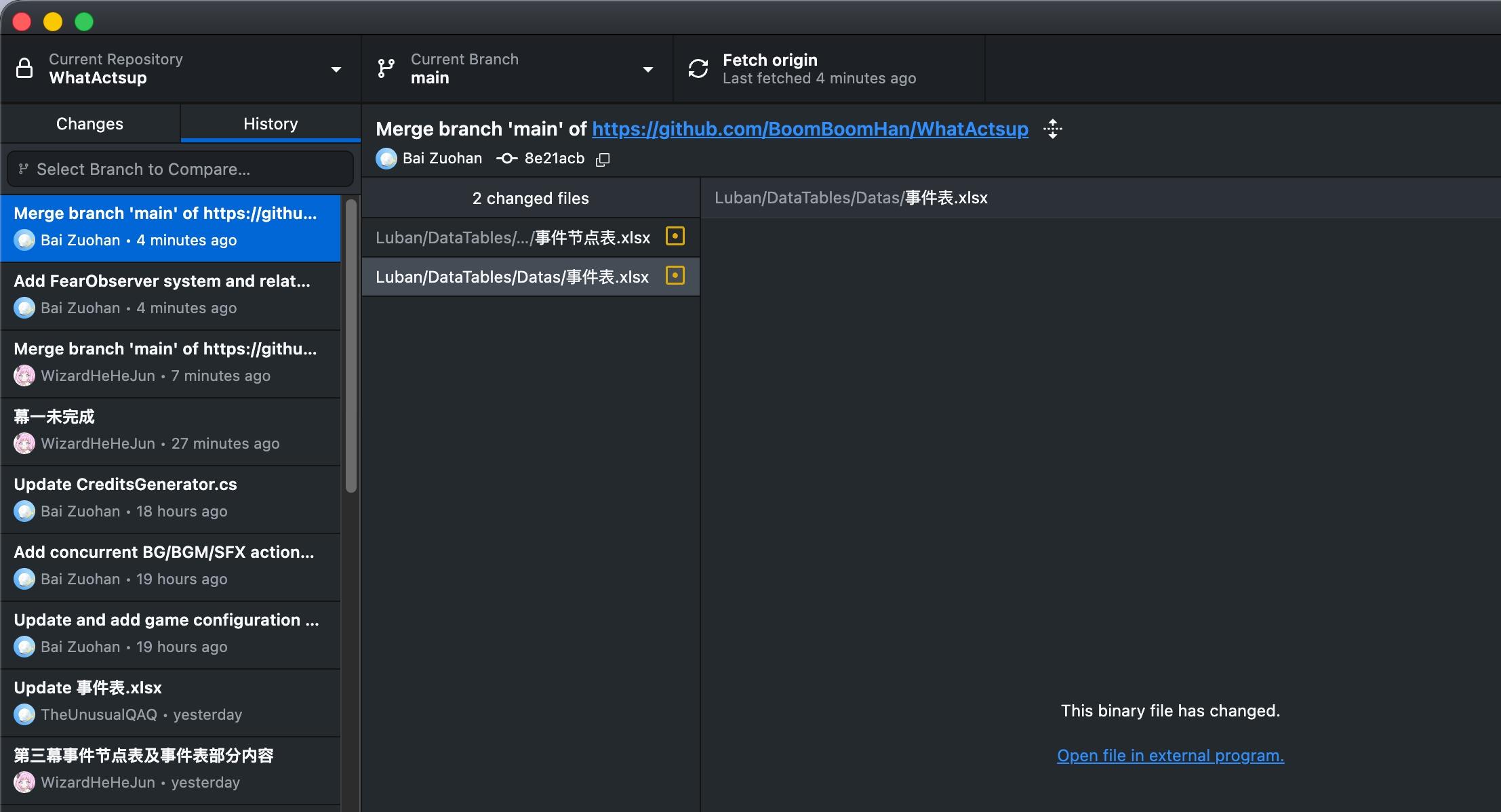This screenshot has width=1501, height=812.
Task: Click Bai Zuohan avatar in commit header
Action: pyautogui.click(x=386, y=159)
